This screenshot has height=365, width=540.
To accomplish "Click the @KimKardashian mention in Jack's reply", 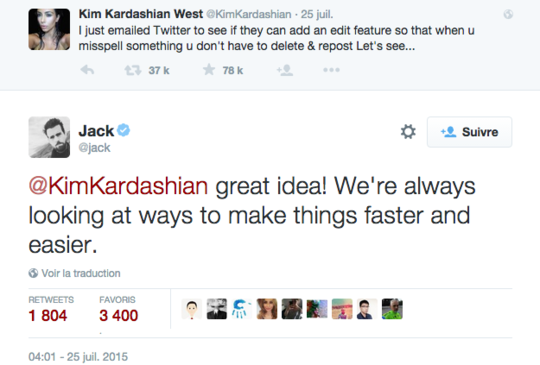I will pyautogui.click(x=118, y=186).
